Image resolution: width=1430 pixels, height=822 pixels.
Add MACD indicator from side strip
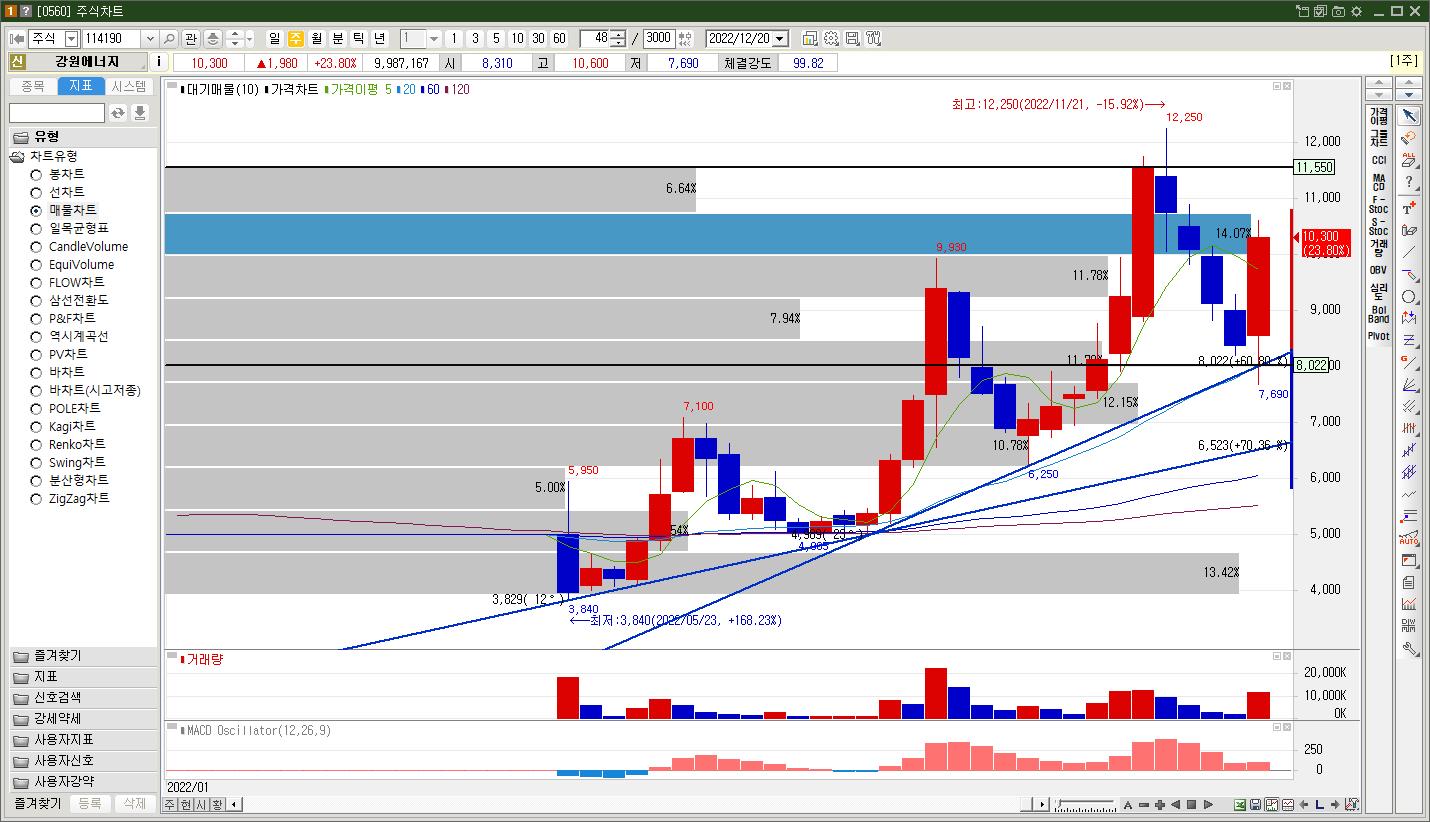point(1379,182)
